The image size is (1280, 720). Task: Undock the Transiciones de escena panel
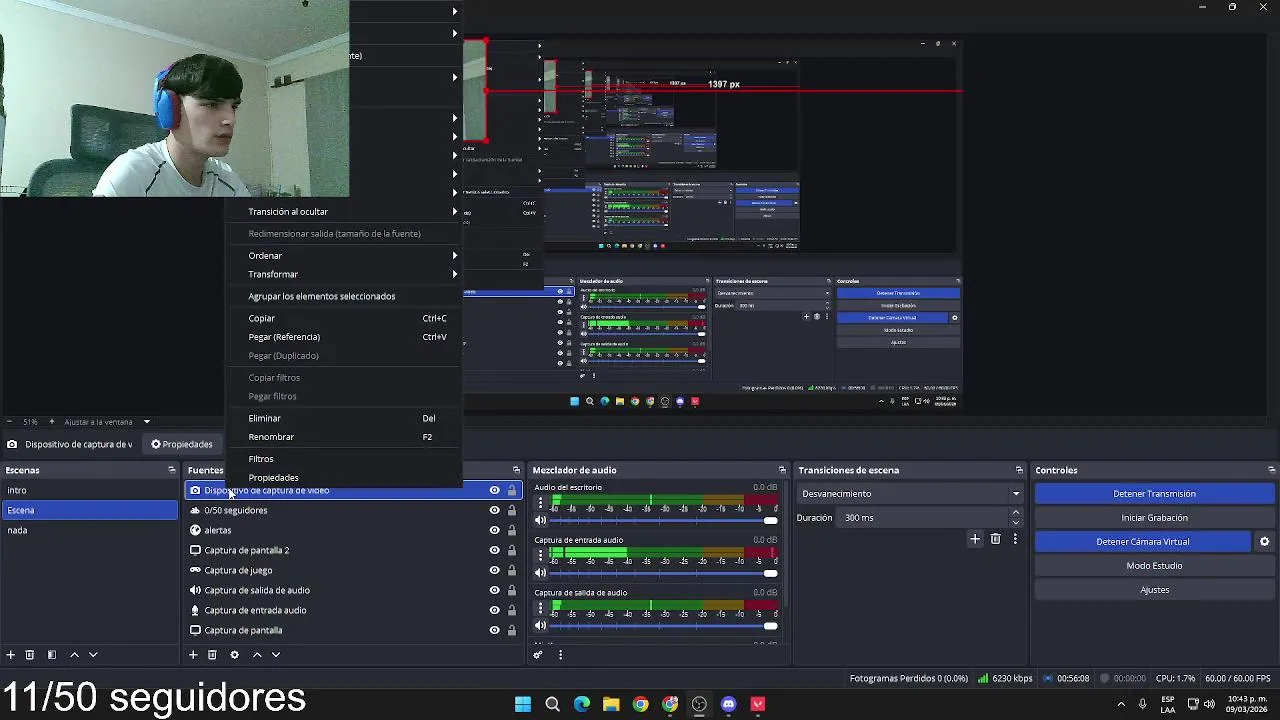[1019, 470]
